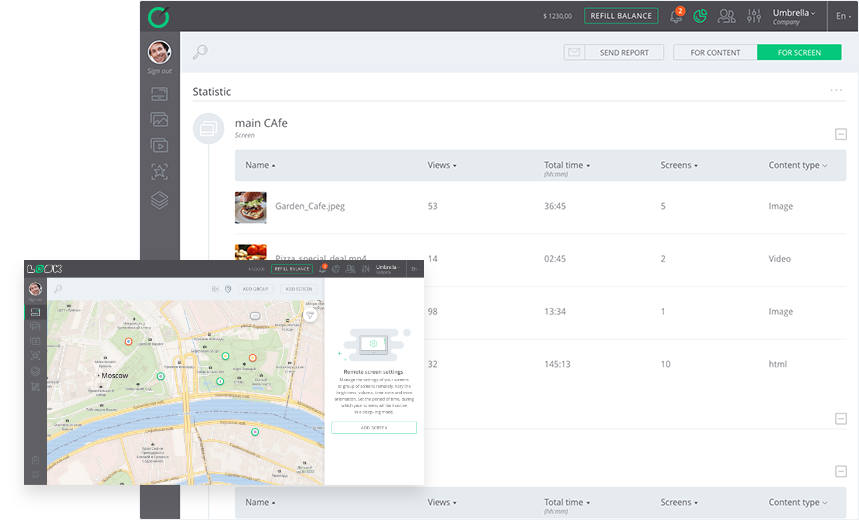Switch statistics to For Content
The height and width of the screenshot is (520, 859).
pyautogui.click(x=715, y=52)
